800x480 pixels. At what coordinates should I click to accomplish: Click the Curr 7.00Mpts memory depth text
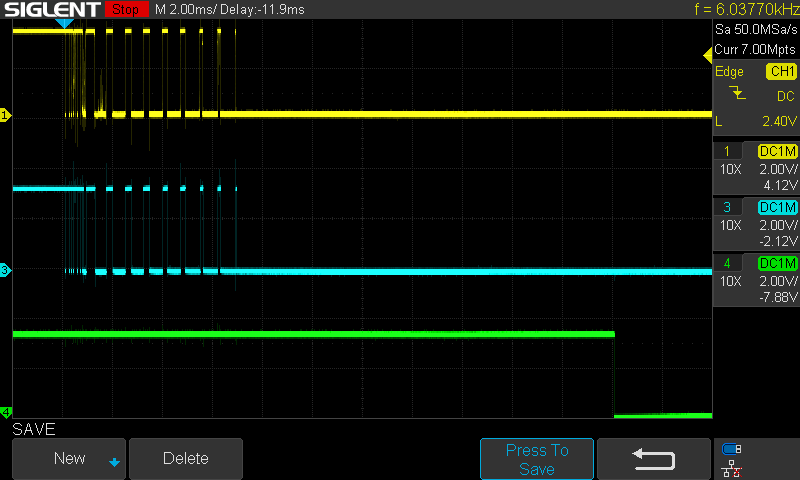pos(755,49)
